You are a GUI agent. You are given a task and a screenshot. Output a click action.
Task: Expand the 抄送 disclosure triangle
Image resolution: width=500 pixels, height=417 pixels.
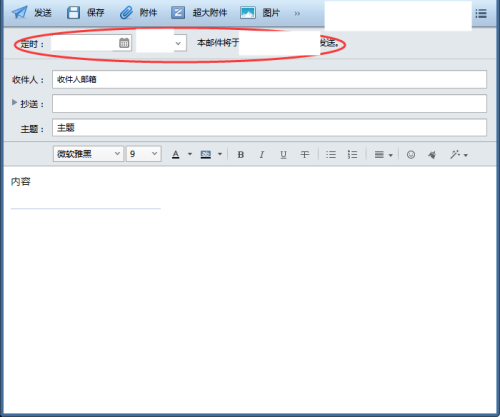click(14, 102)
